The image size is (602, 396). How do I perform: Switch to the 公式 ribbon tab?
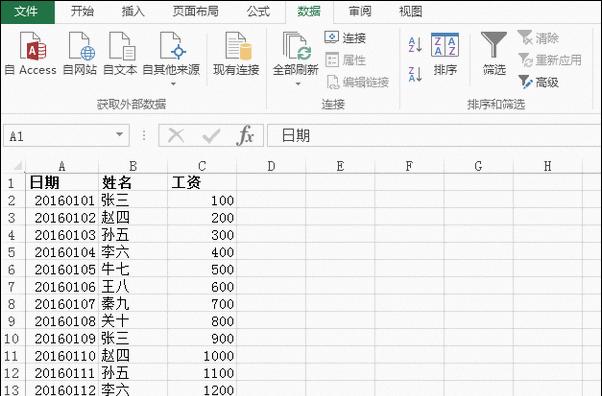coord(258,12)
